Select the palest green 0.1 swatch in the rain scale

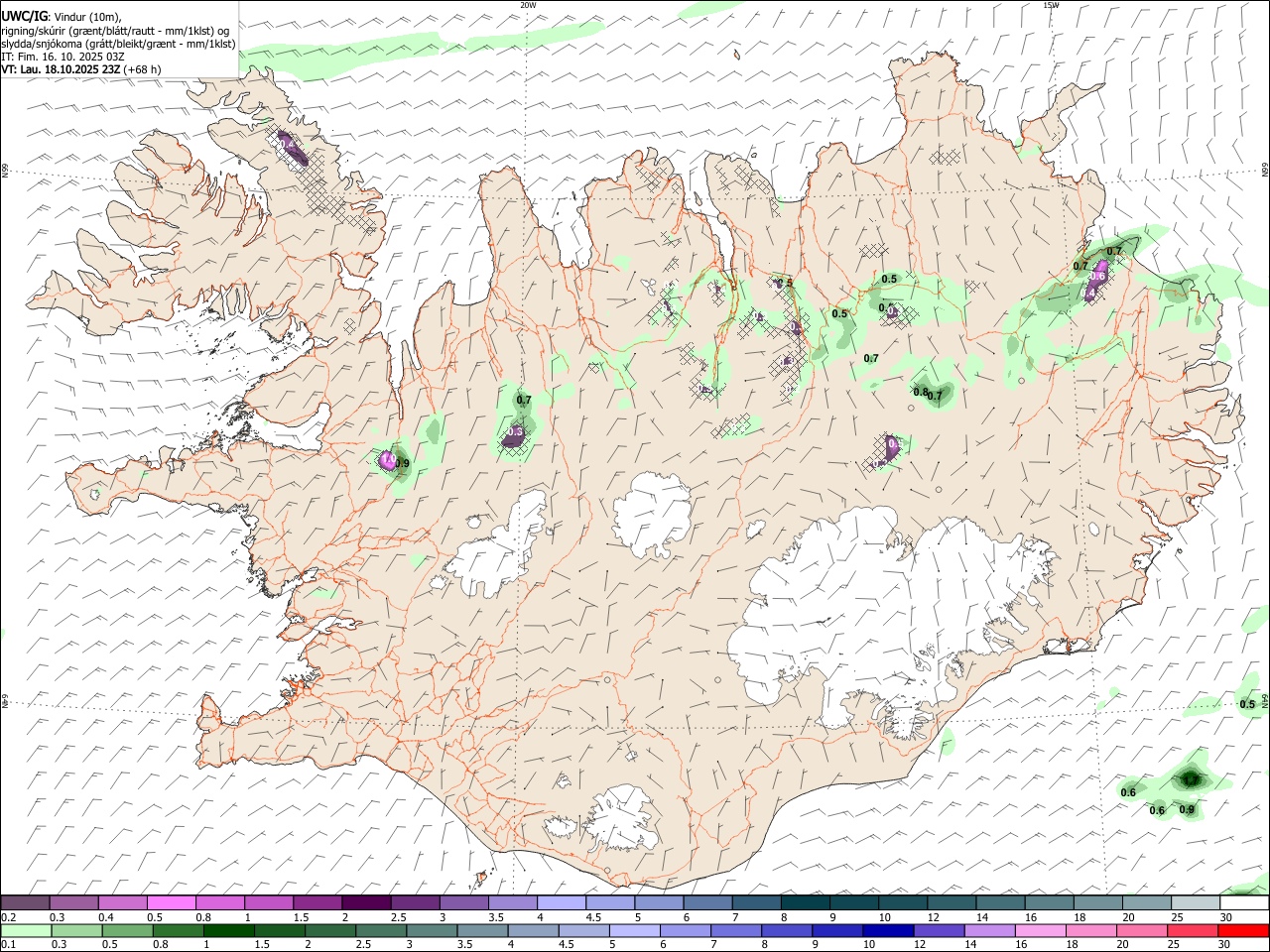tap(26, 930)
